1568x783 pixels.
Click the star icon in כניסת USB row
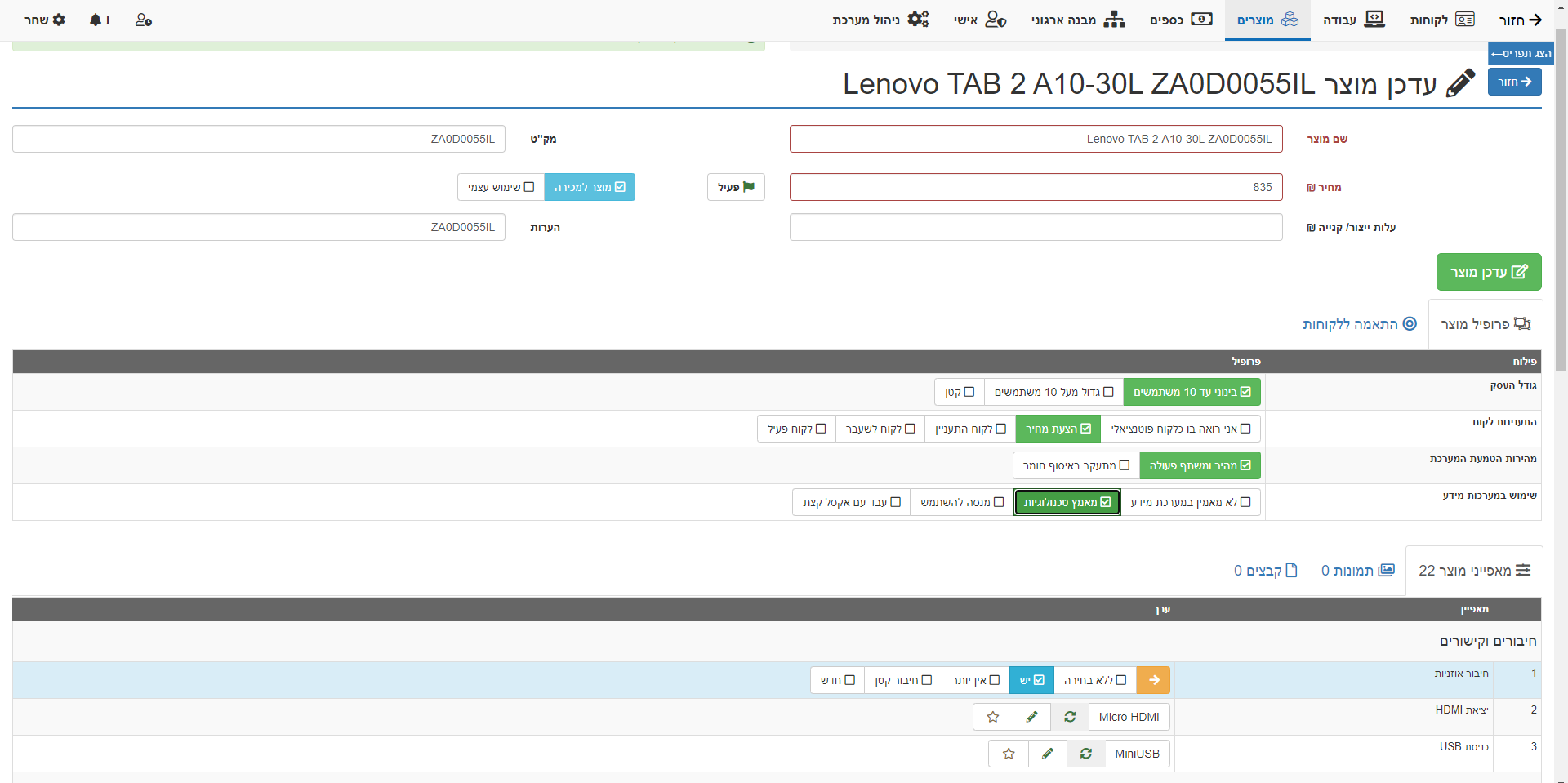click(1009, 754)
